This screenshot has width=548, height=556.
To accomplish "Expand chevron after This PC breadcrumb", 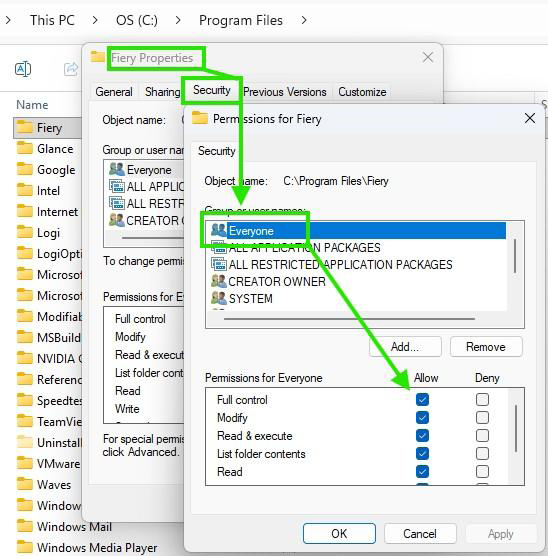I will click(x=95, y=20).
